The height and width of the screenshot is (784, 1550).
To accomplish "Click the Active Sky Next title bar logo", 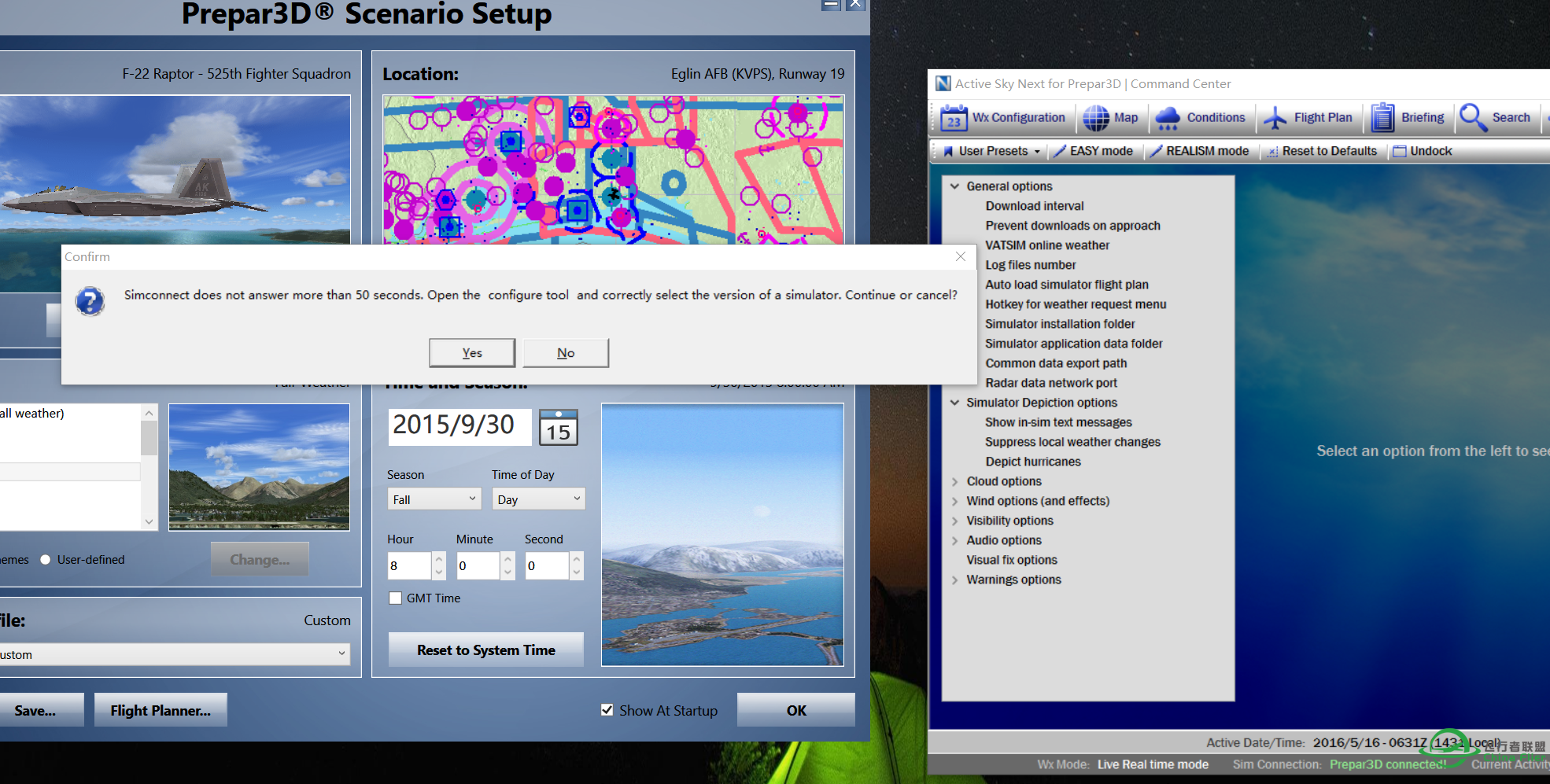I will point(943,83).
